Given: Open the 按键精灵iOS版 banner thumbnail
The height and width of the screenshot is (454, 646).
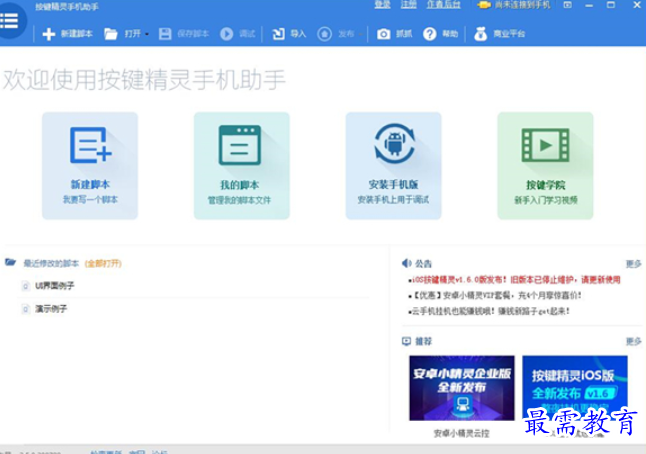Looking at the screenshot, I should [x=575, y=388].
